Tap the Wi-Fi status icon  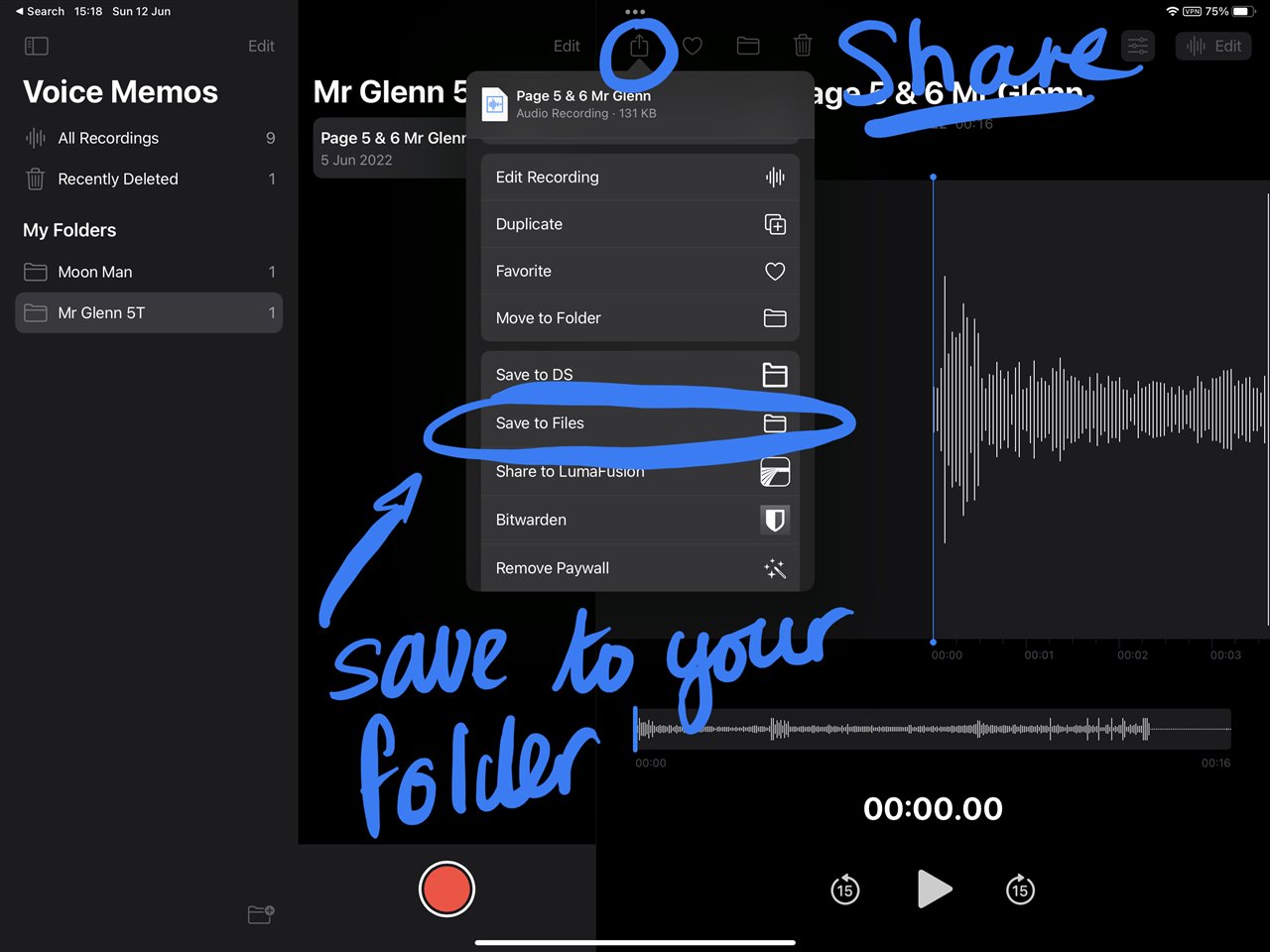[1172, 11]
